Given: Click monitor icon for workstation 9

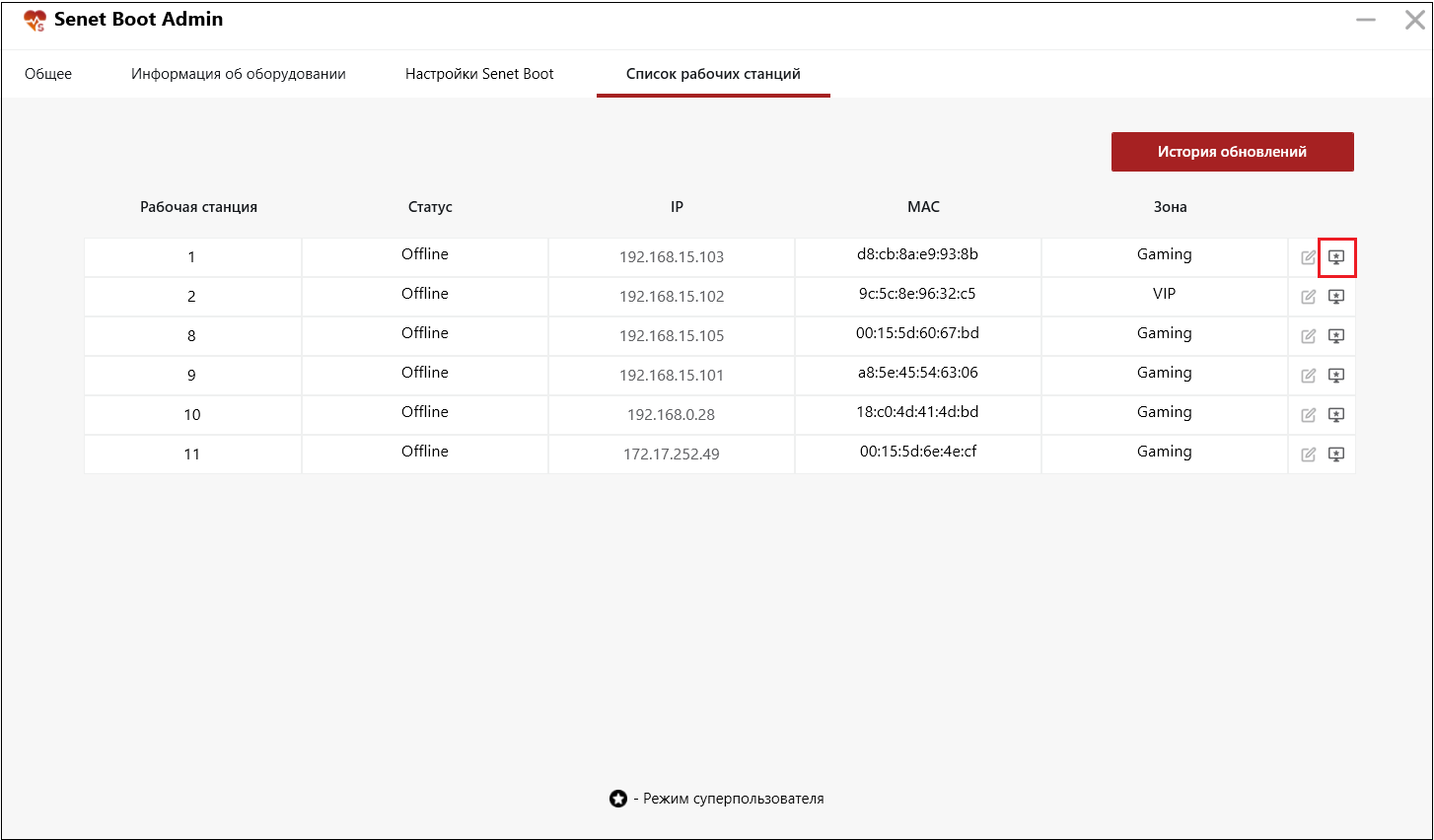Looking at the screenshot, I should tap(1336, 376).
